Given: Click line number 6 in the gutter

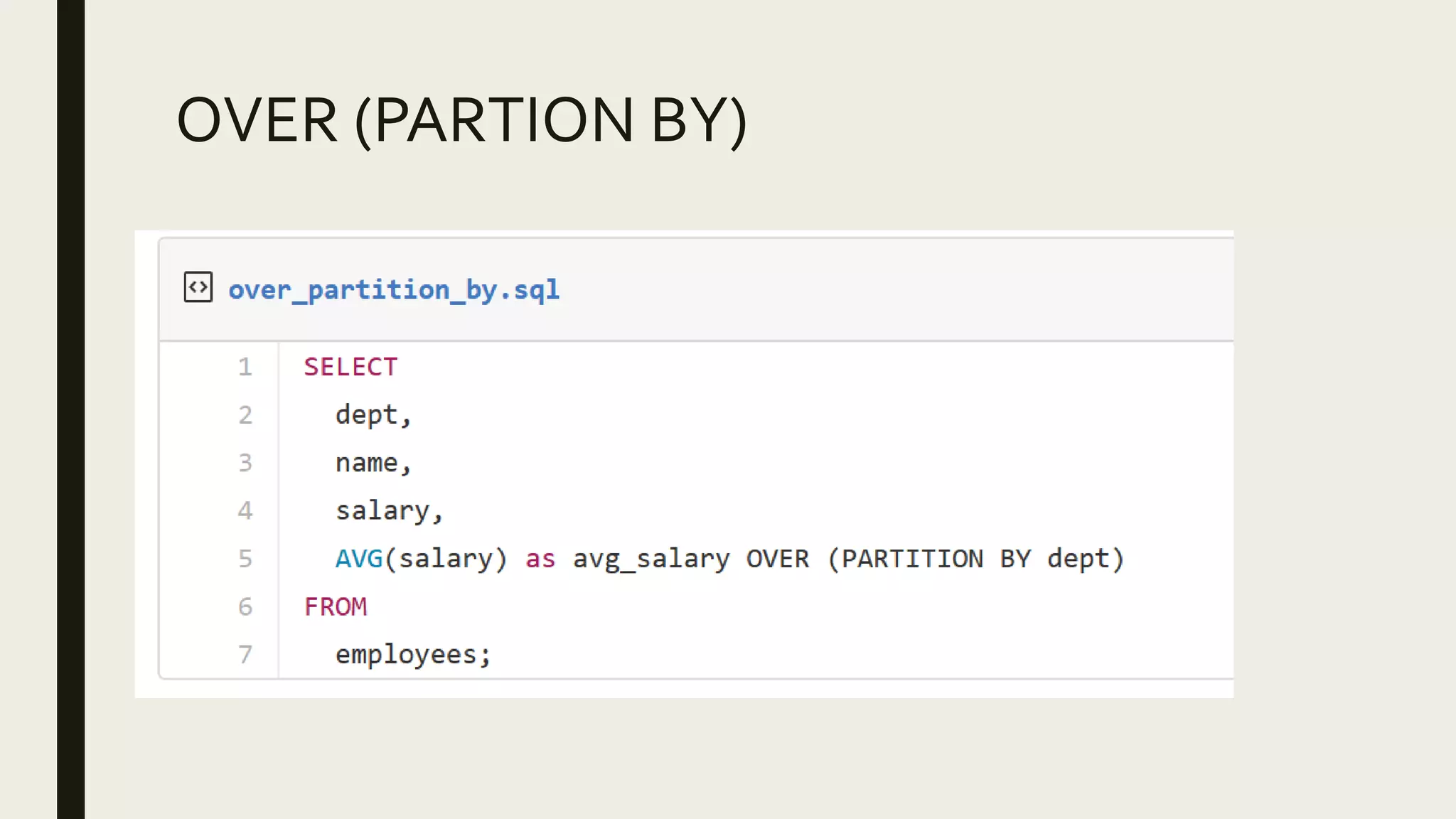Looking at the screenshot, I should (245, 606).
